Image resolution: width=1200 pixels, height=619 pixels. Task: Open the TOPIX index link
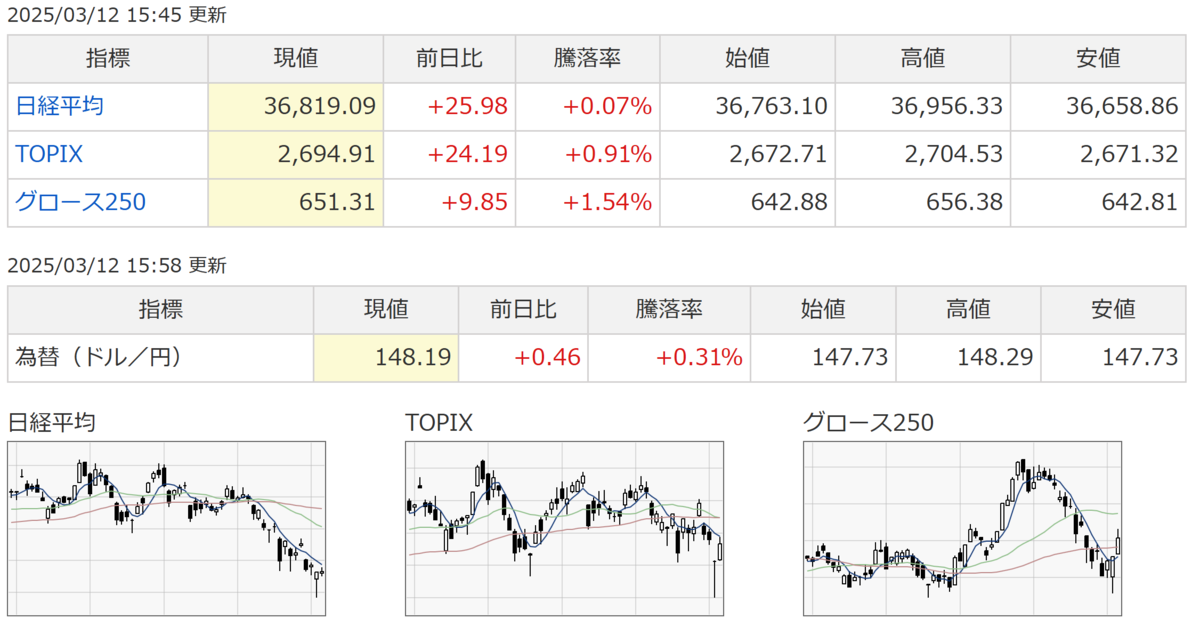click(x=49, y=154)
